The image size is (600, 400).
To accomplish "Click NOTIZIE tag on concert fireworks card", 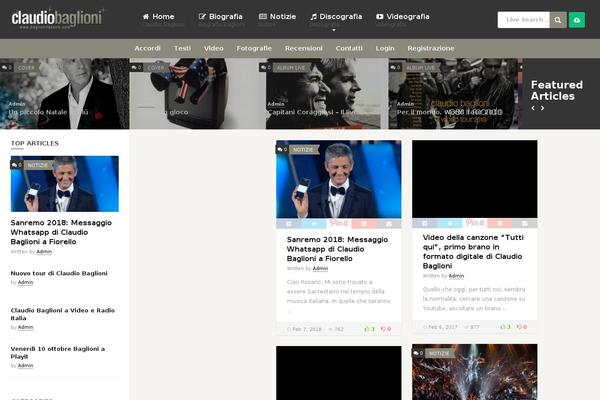I will point(439,353).
